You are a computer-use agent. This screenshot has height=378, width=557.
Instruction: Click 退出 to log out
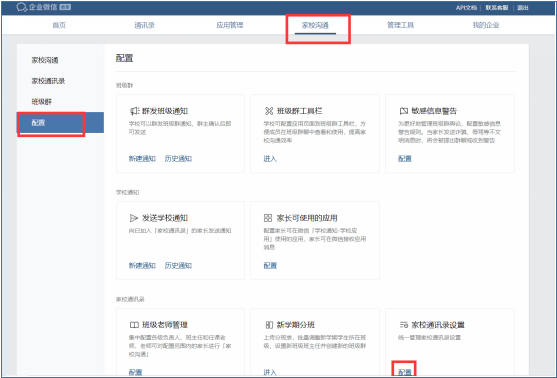point(523,7)
